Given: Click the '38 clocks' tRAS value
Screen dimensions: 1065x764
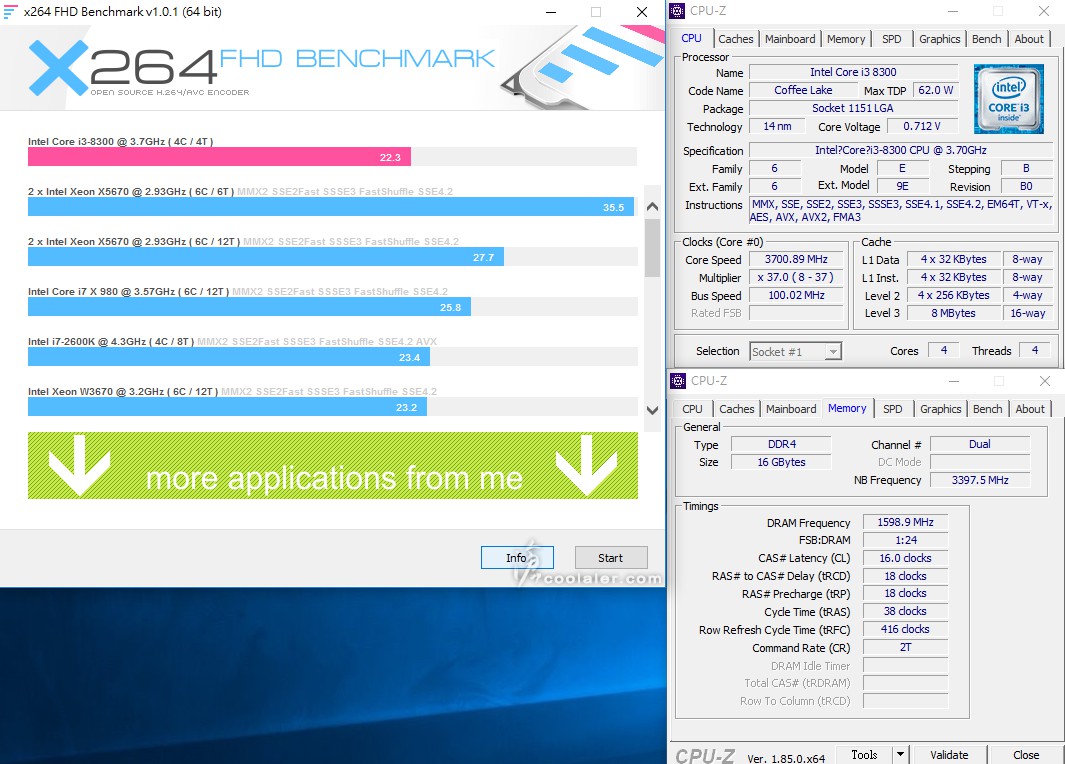Looking at the screenshot, I should (905, 611).
